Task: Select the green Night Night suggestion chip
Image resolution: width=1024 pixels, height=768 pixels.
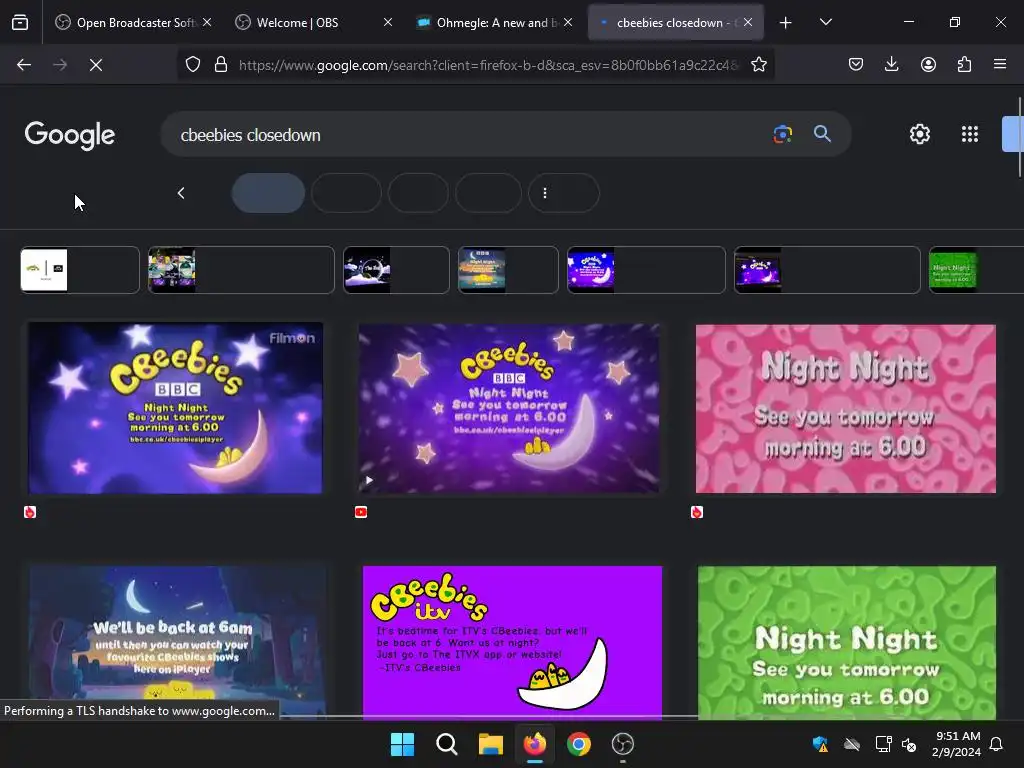Action: coord(976,270)
